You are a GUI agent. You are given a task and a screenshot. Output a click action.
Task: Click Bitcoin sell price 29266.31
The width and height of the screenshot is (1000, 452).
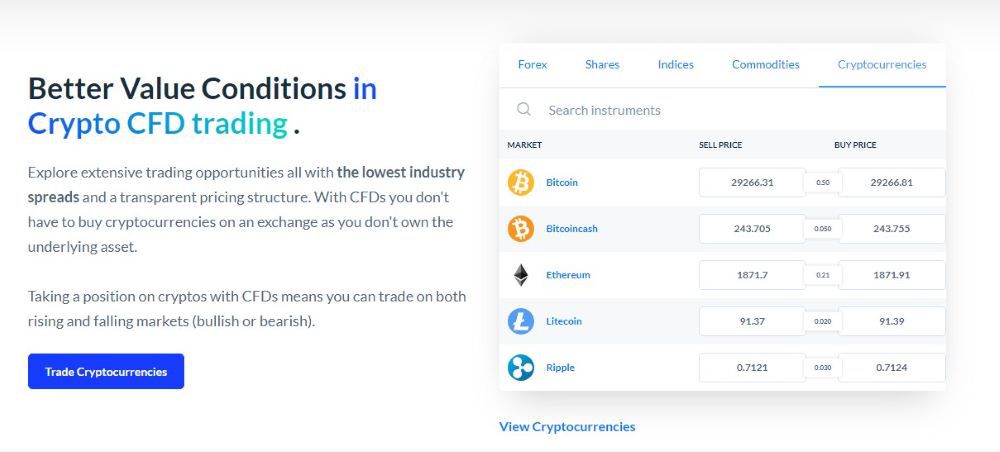(x=752, y=183)
